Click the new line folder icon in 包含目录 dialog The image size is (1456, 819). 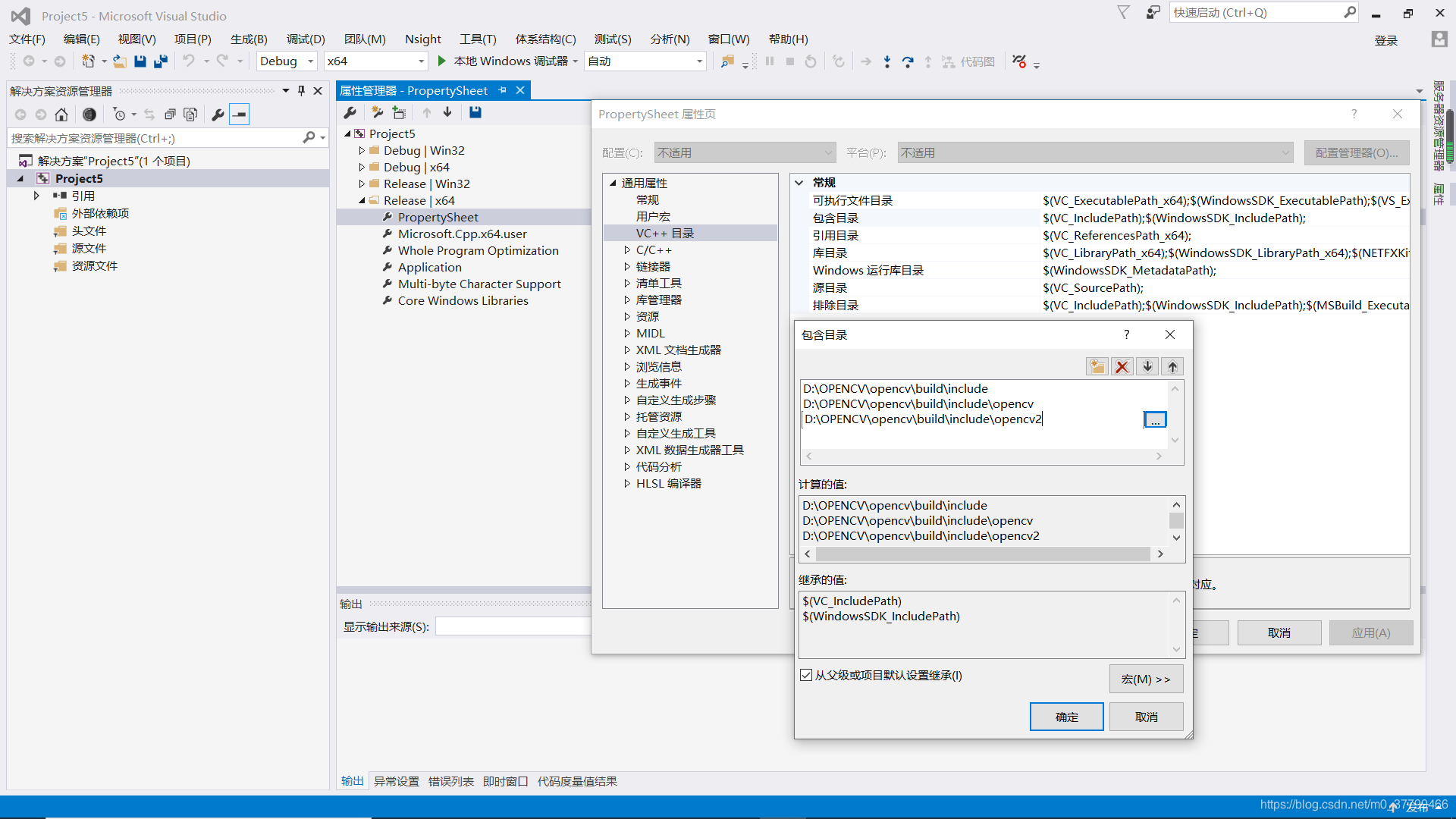(1097, 367)
